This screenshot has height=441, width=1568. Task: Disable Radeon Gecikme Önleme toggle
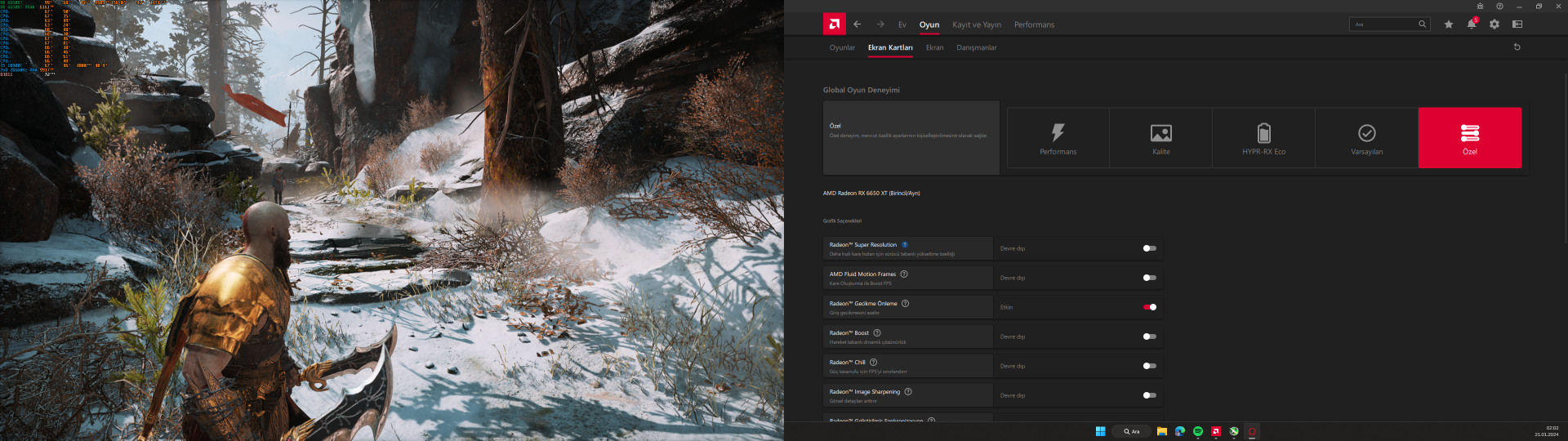(x=1150, y=307)
